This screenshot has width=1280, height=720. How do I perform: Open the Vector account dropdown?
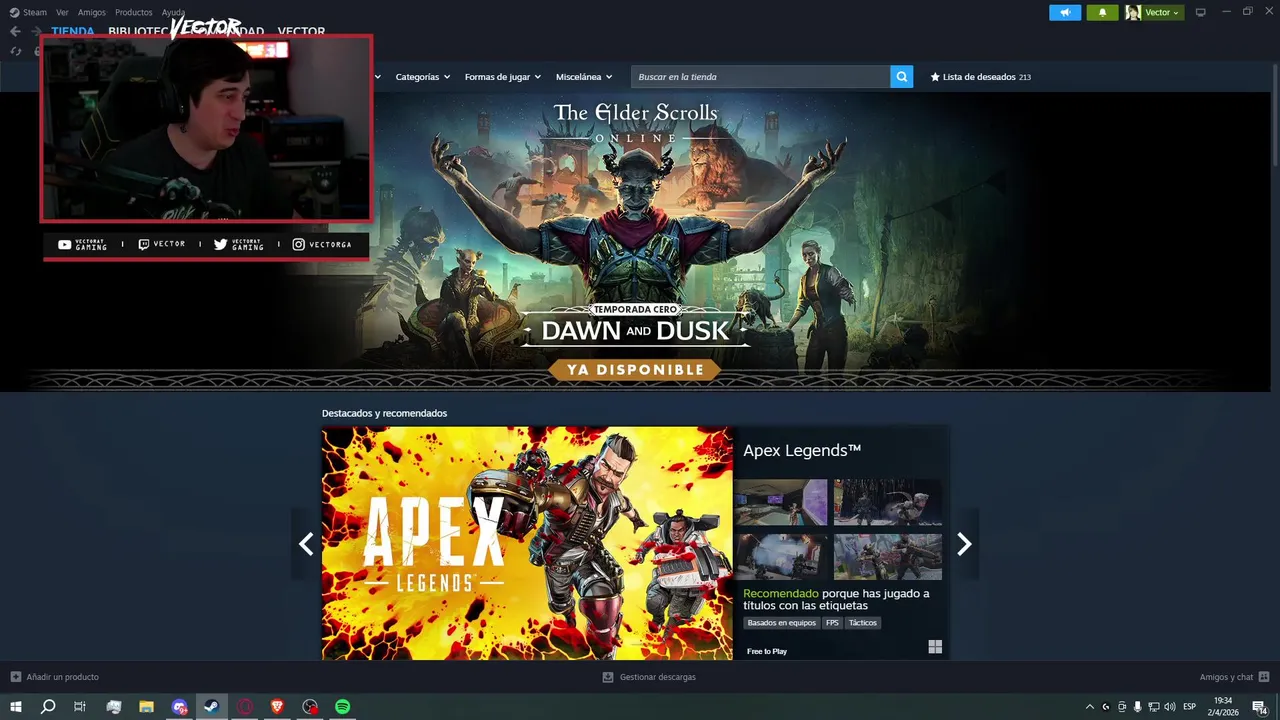point(1154,12)
